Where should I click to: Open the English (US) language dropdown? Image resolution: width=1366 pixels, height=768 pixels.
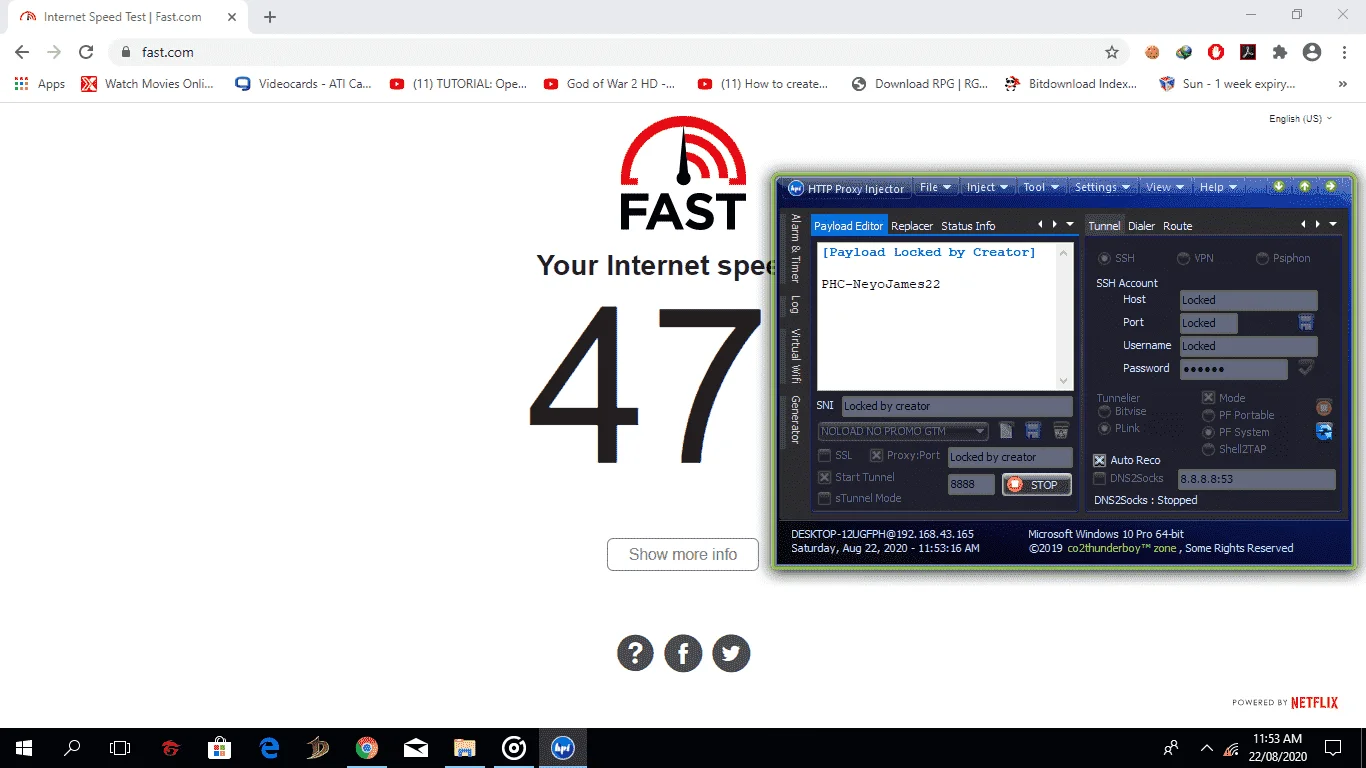point(1301,119)
